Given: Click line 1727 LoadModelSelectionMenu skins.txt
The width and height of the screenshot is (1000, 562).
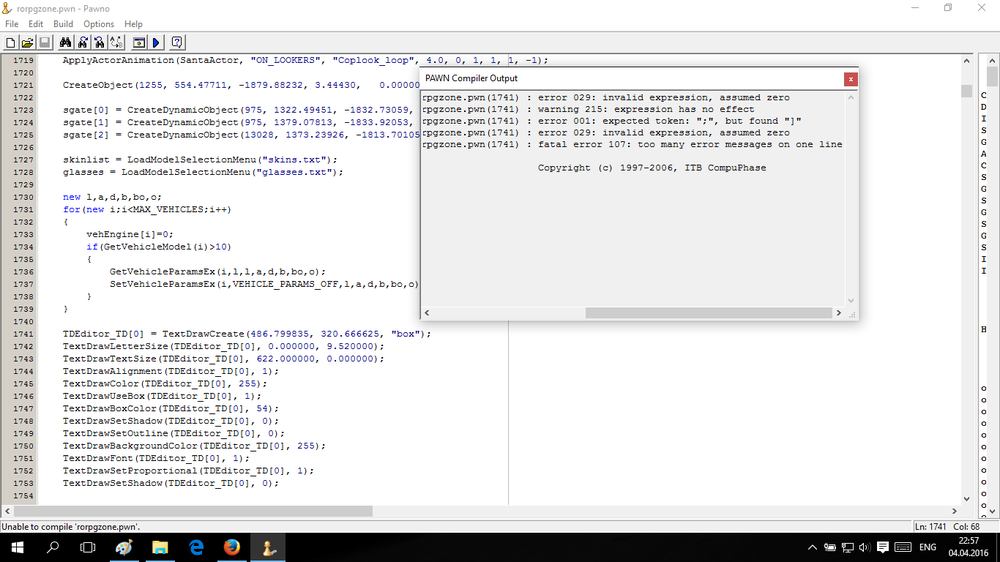Looking at the screenshot, I should pyautogui.click(x=200, y=159).
